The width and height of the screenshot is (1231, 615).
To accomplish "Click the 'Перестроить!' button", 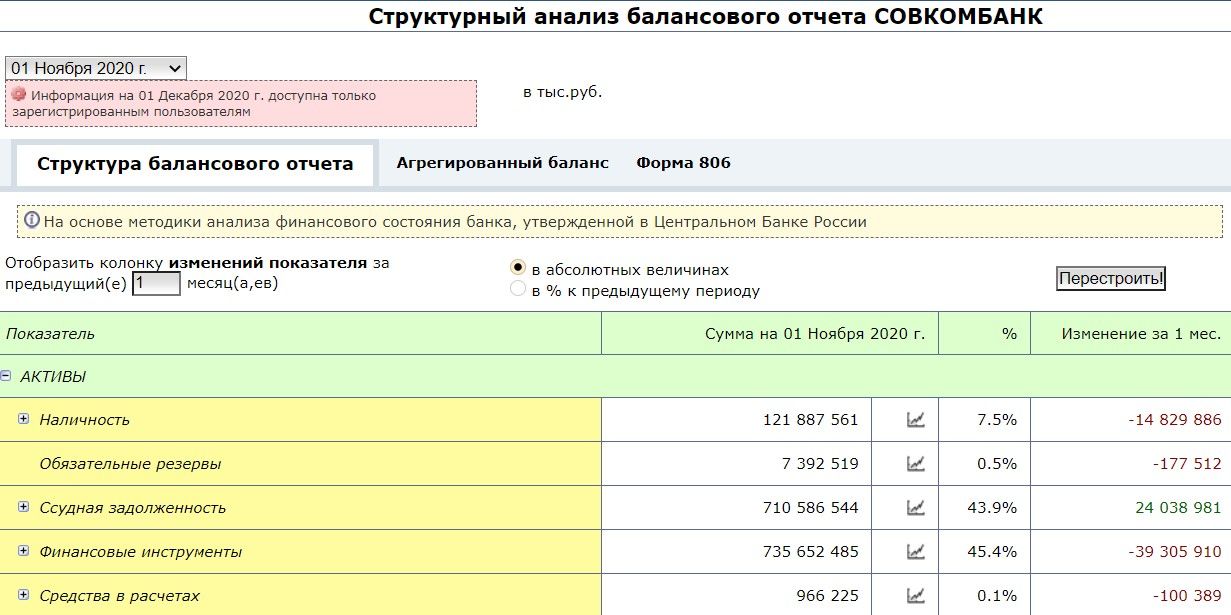I will pos(1111,279).
